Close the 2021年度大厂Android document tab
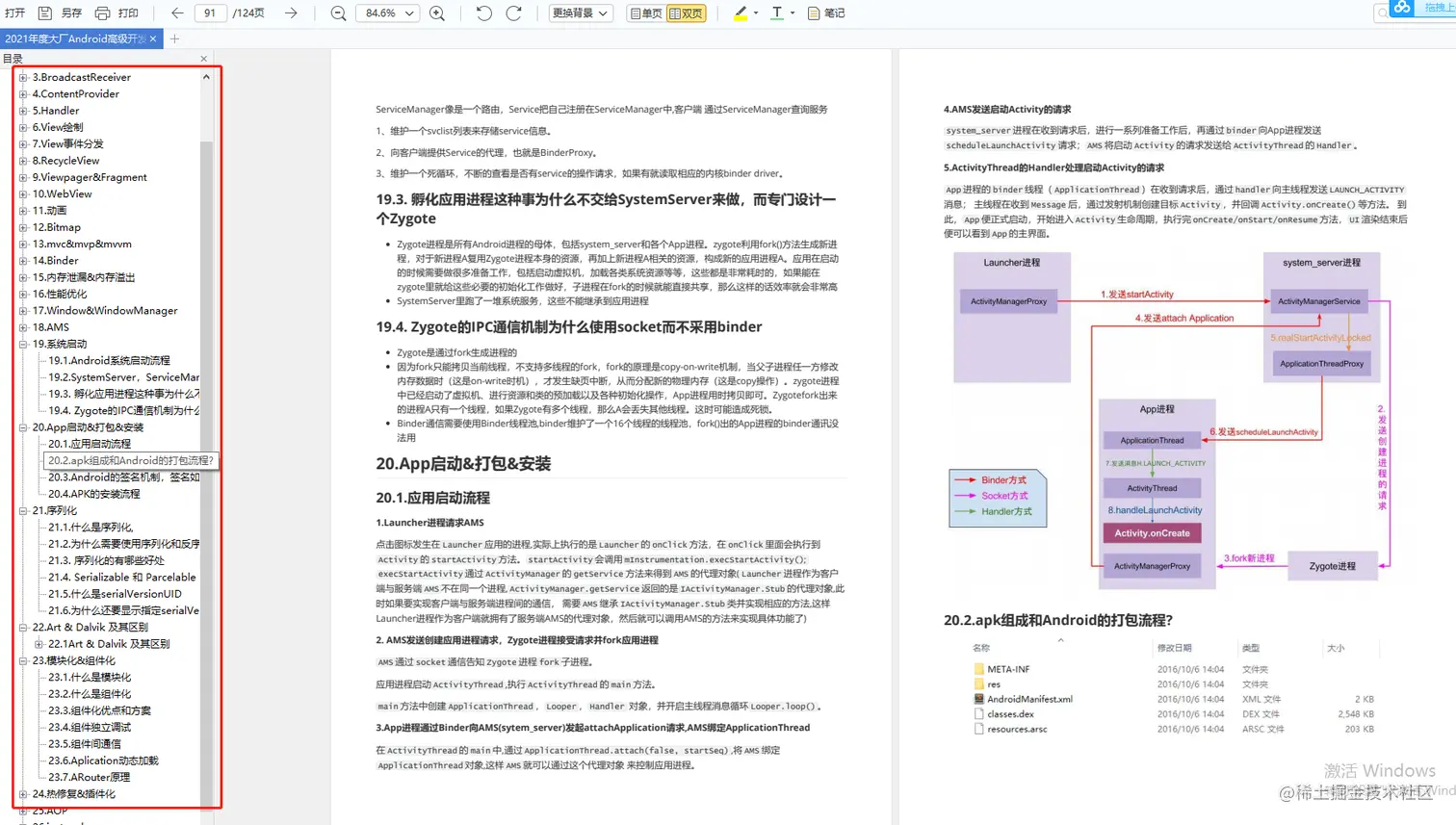Image resolution: width=1456 pixels, height=825 pixels. [153, 39]
